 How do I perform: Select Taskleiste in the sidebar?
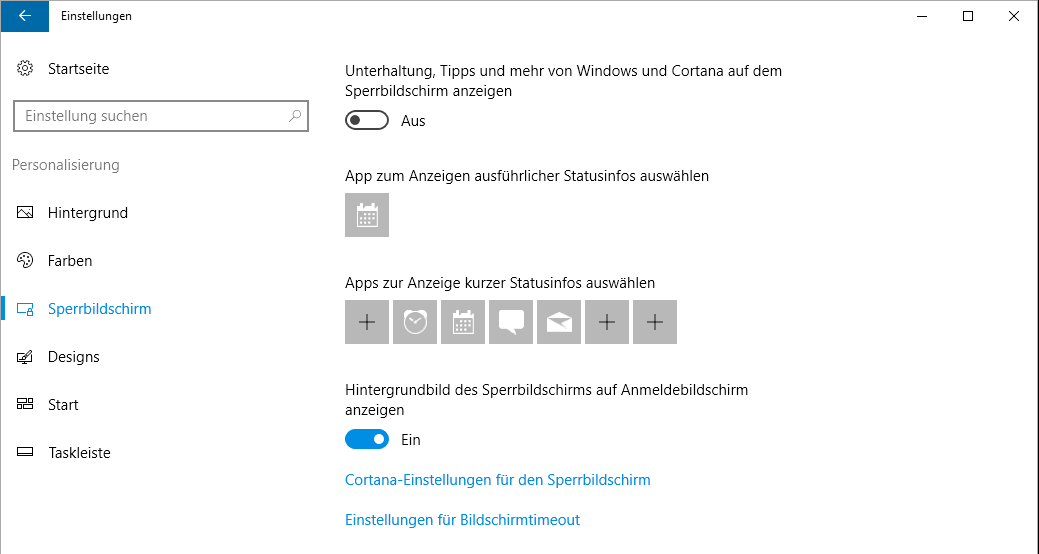tap(79, 453)
